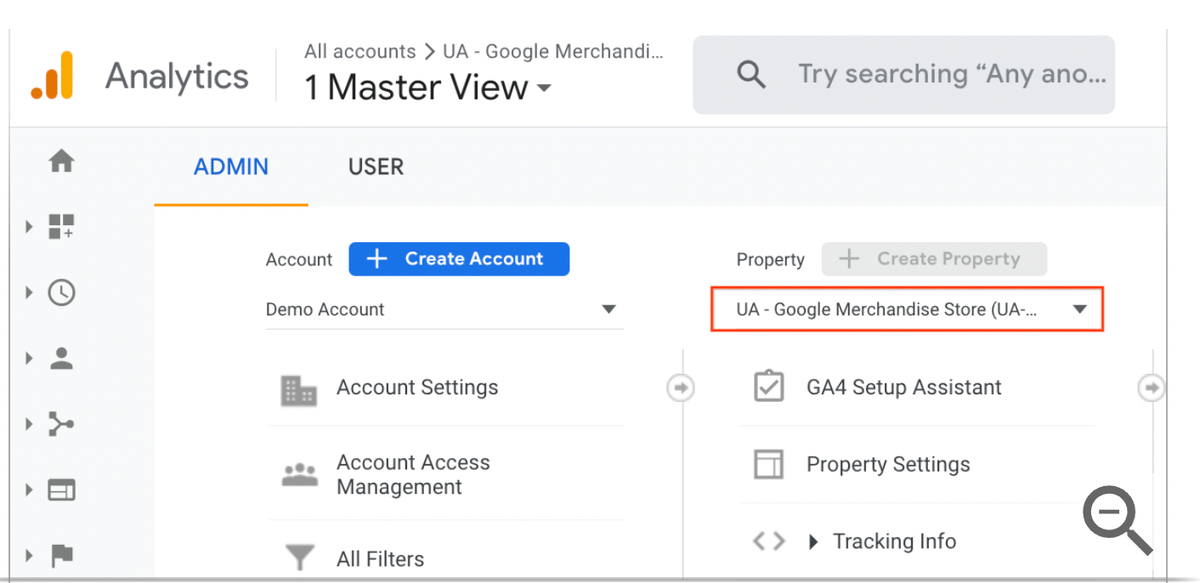1200x583 pixels.
Task: Click the Analytics title text
Action: 177,77
